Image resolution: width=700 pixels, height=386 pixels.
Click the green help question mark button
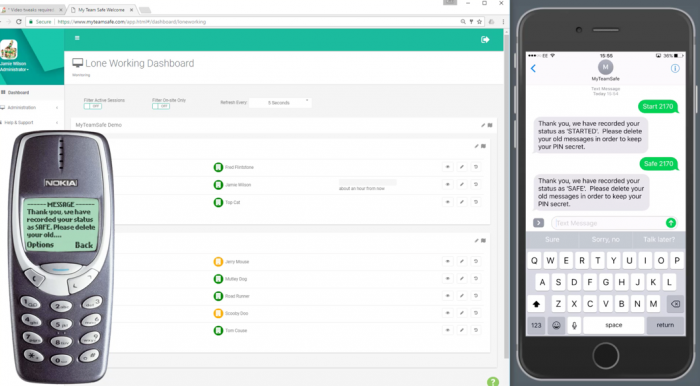coord(493,382)
